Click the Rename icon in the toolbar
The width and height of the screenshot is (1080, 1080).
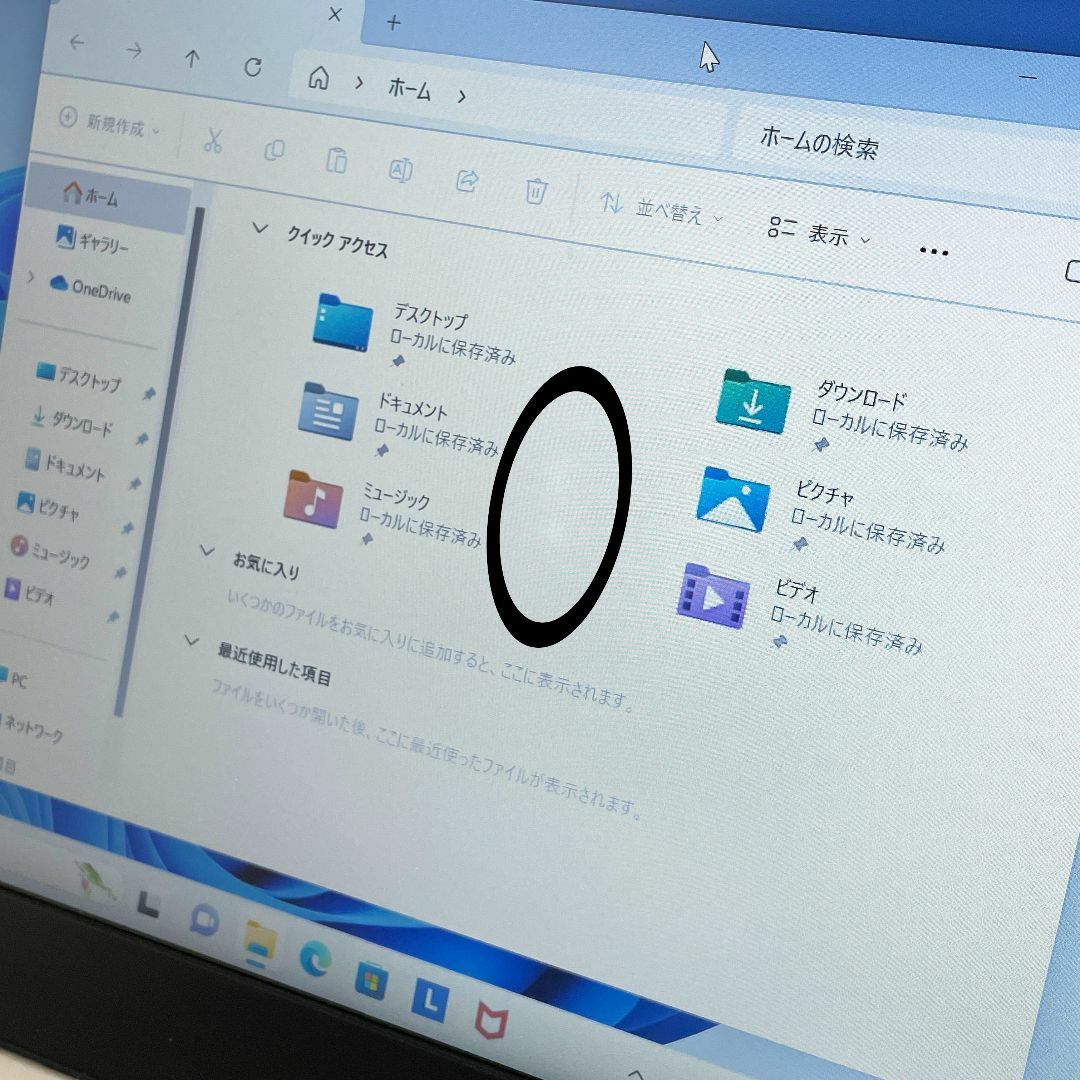pyautogui.click(x=400, y=169)
